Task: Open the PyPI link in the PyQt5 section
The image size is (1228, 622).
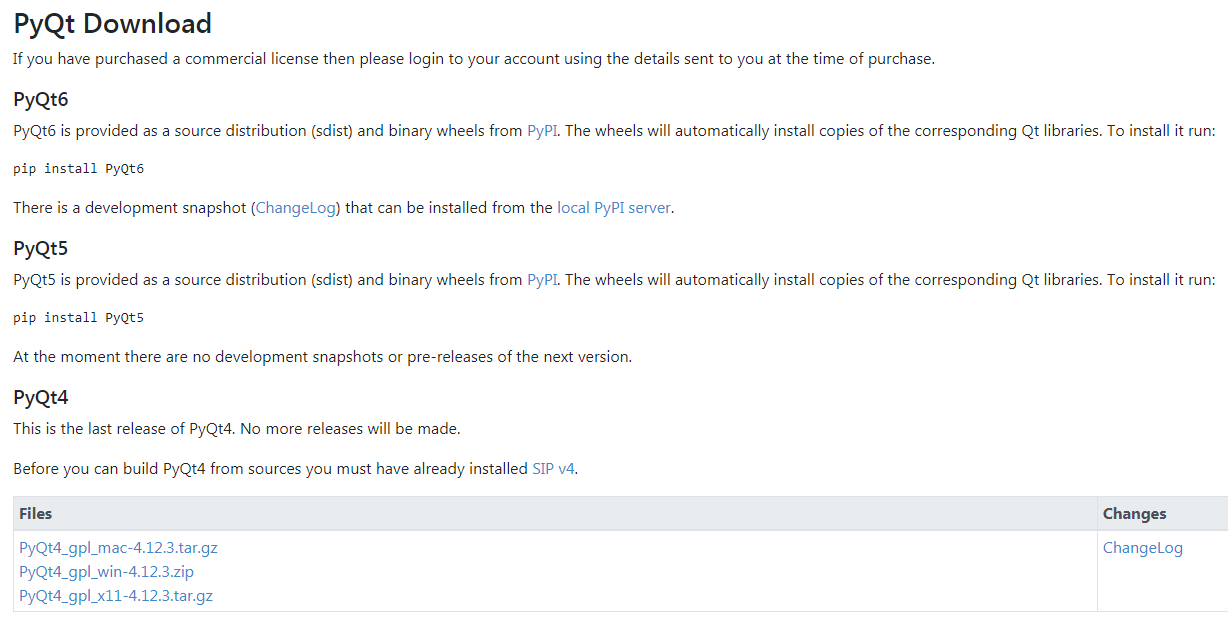Action: (541, 280)
